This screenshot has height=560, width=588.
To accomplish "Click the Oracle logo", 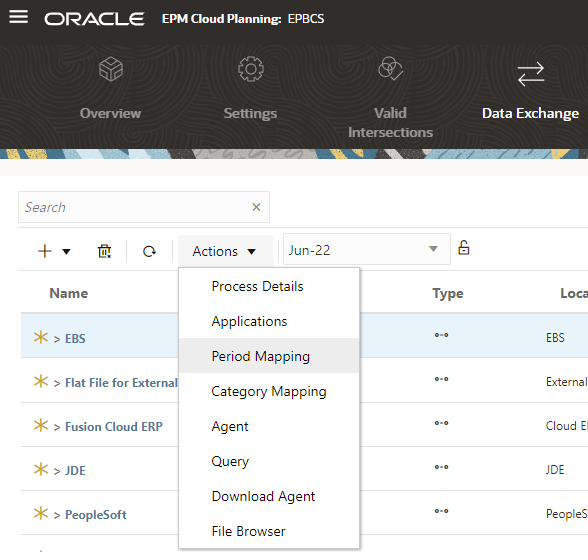I will (x=94, y=19).
